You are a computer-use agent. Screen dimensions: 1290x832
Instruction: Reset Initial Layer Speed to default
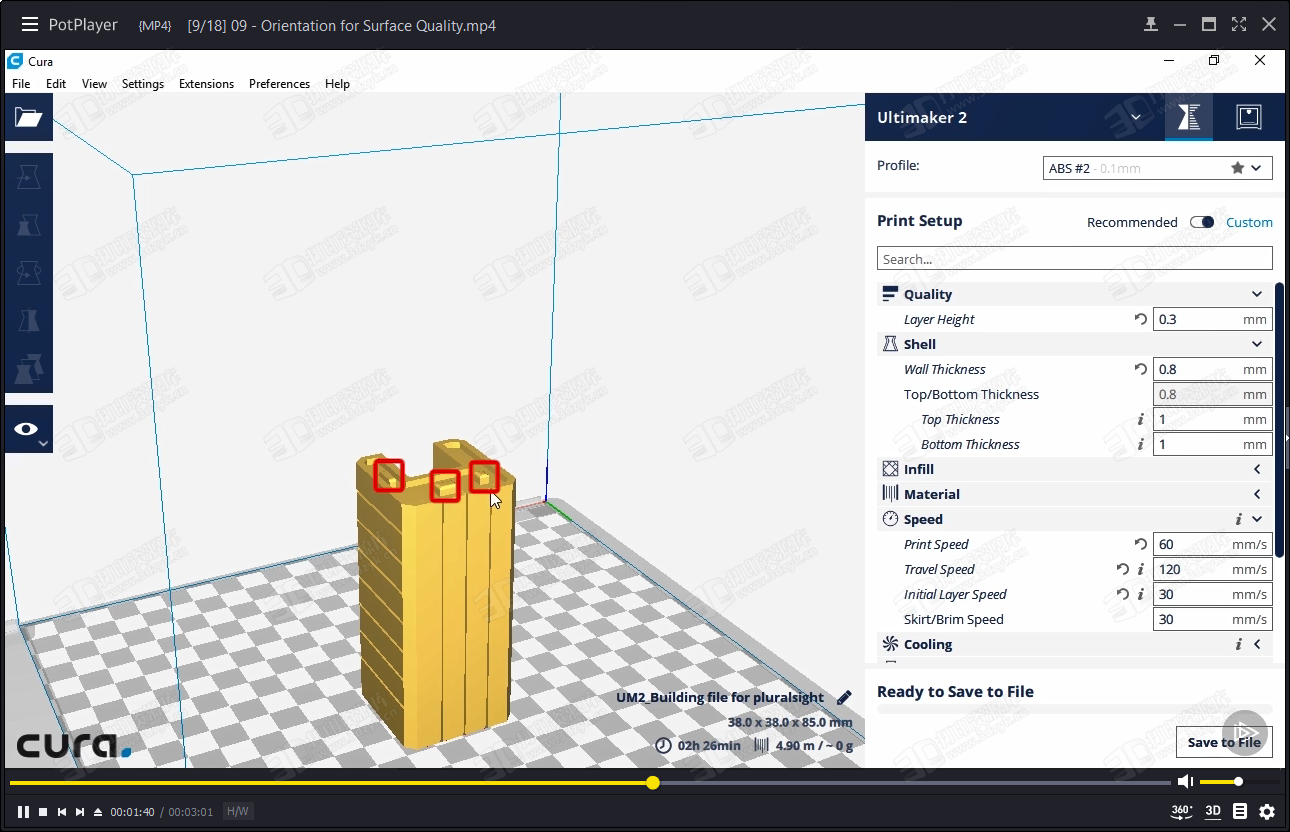tap(1123, 594)
